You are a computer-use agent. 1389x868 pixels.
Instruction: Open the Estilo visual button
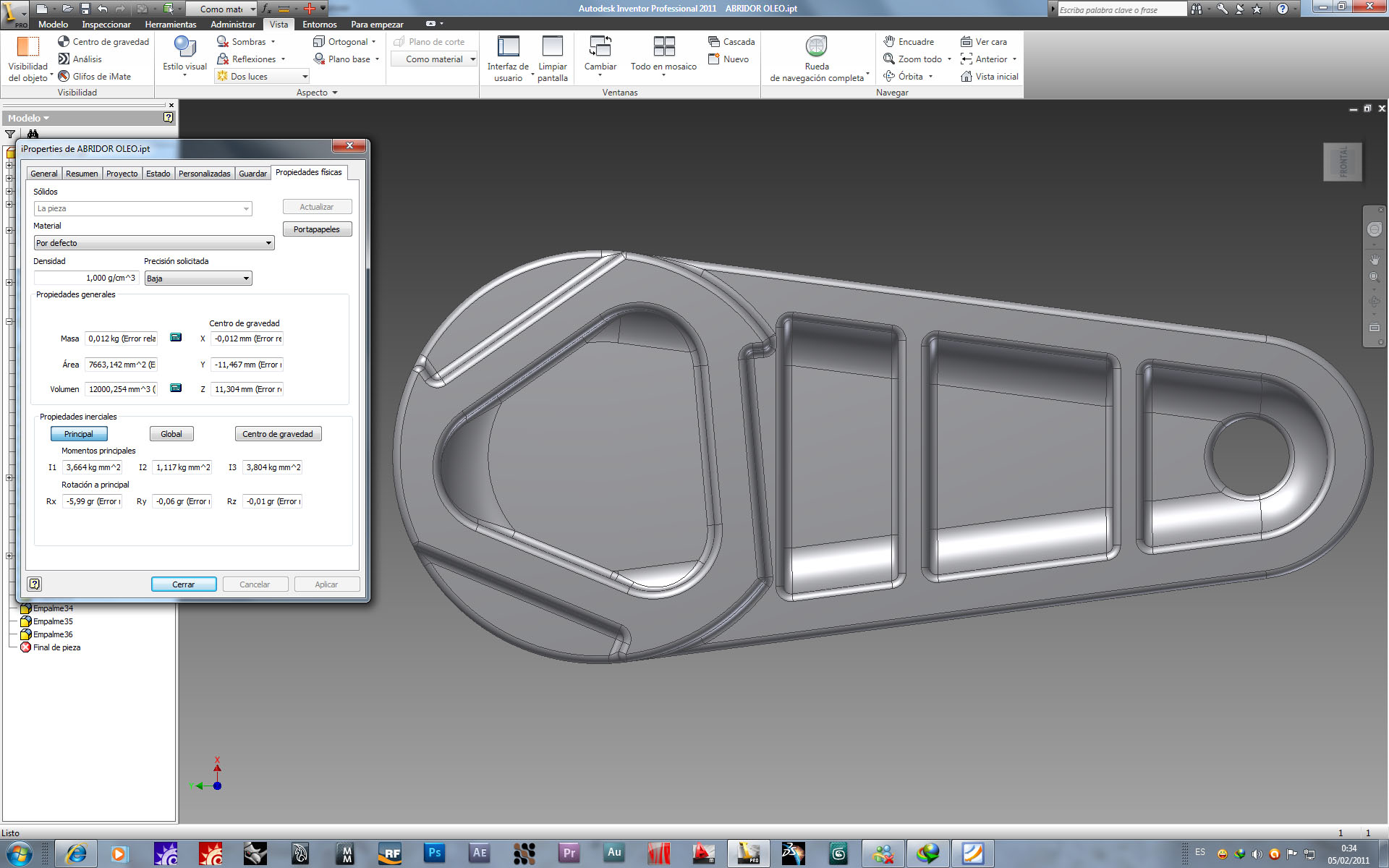(184, 56)
